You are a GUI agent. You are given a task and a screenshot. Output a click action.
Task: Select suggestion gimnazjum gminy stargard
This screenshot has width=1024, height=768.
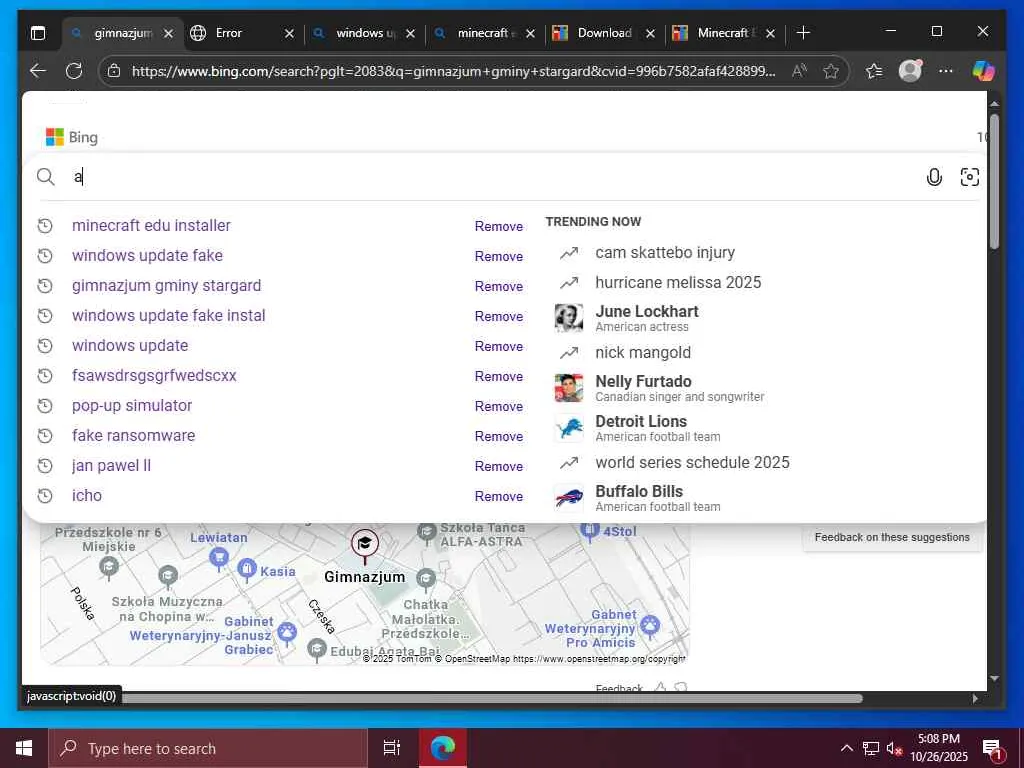167,285
